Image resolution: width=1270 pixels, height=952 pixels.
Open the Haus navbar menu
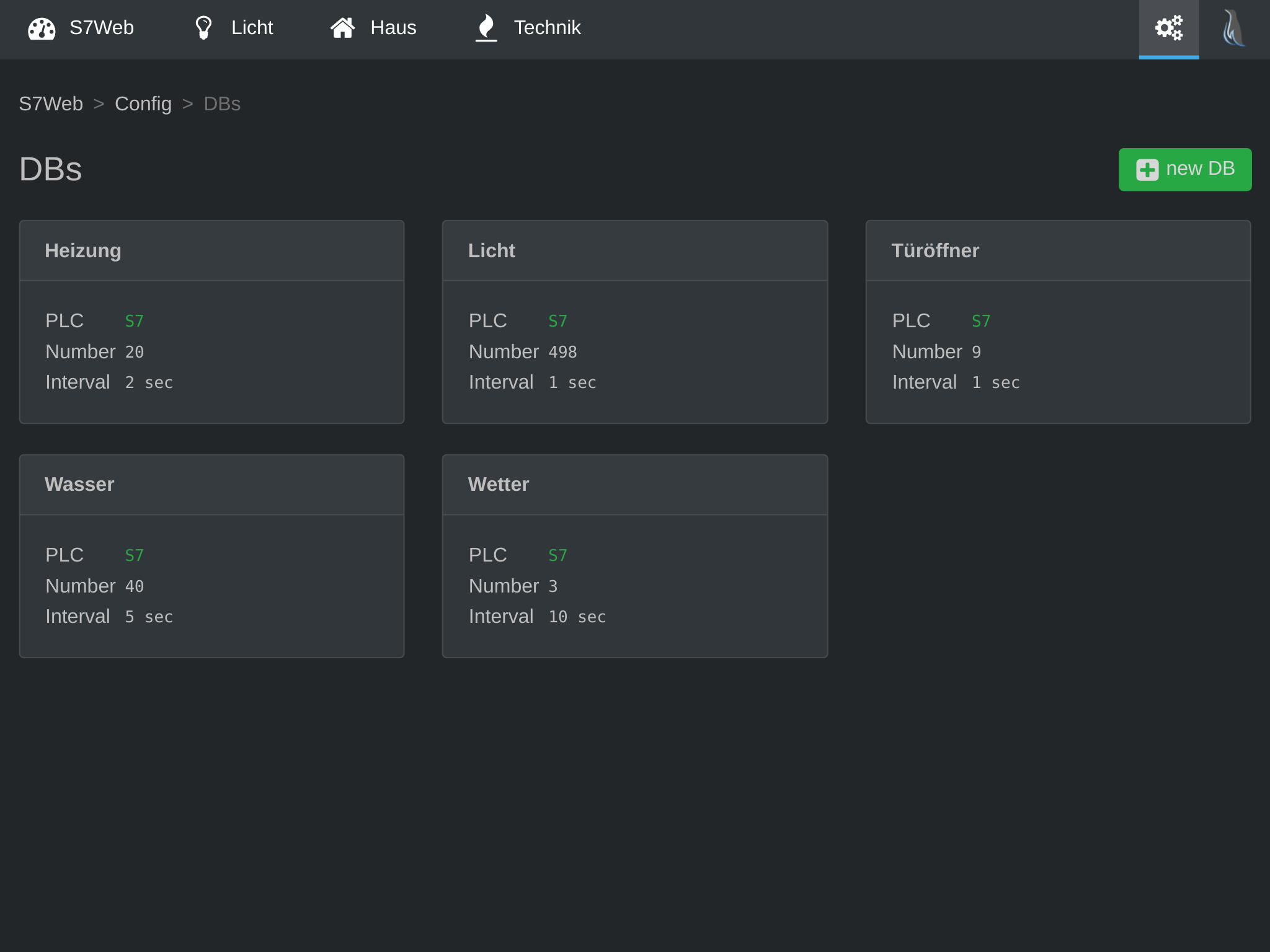click(373, 28)
